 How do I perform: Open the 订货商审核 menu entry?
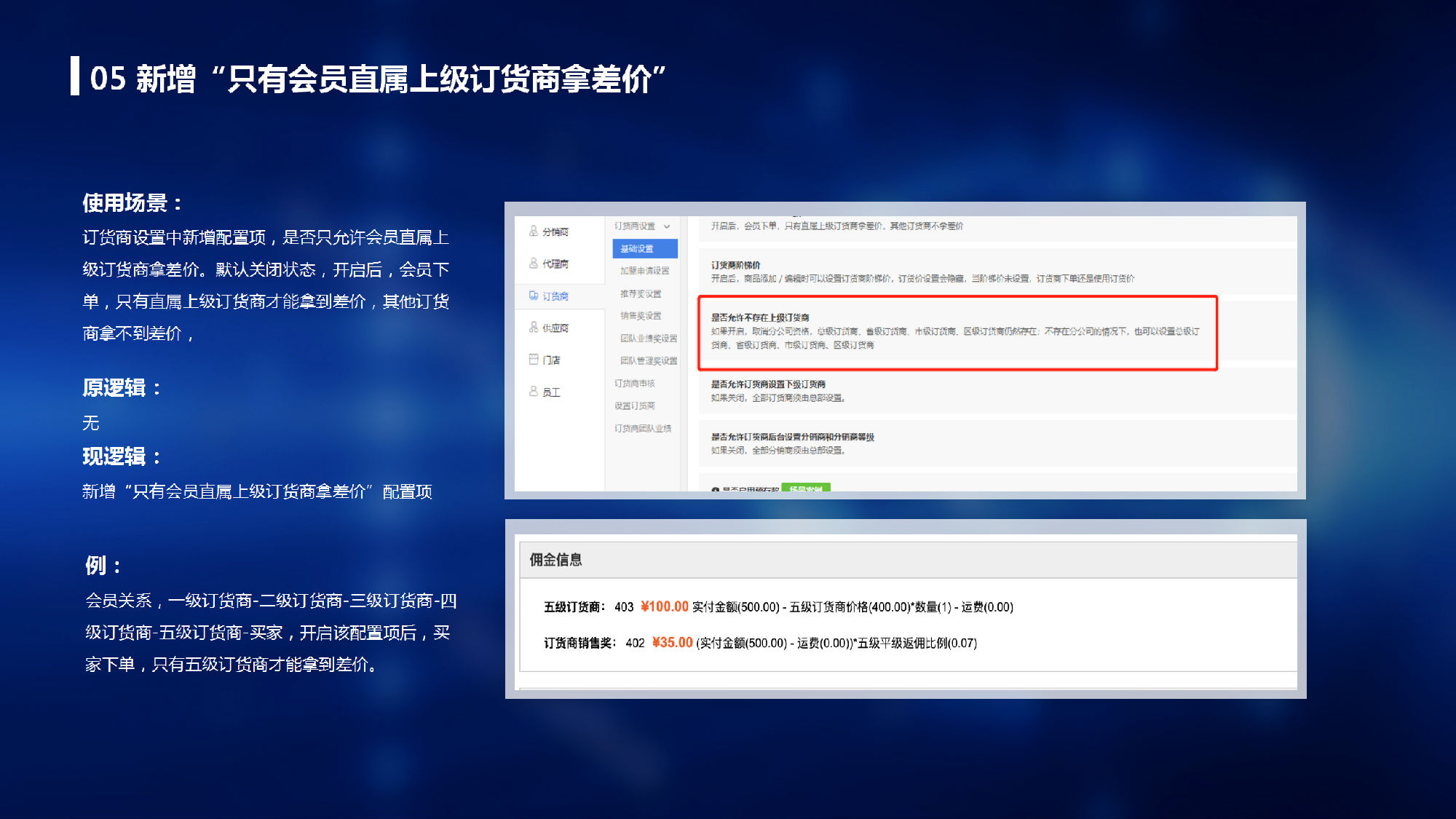pos(635,384)
